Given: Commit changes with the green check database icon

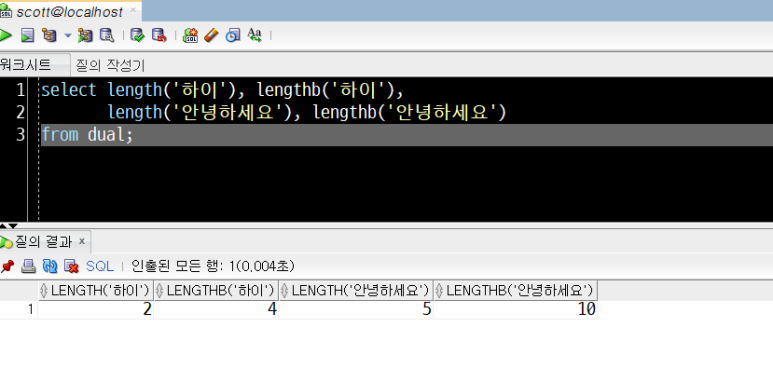Looking at the screenshot, I should pos(137,35).
